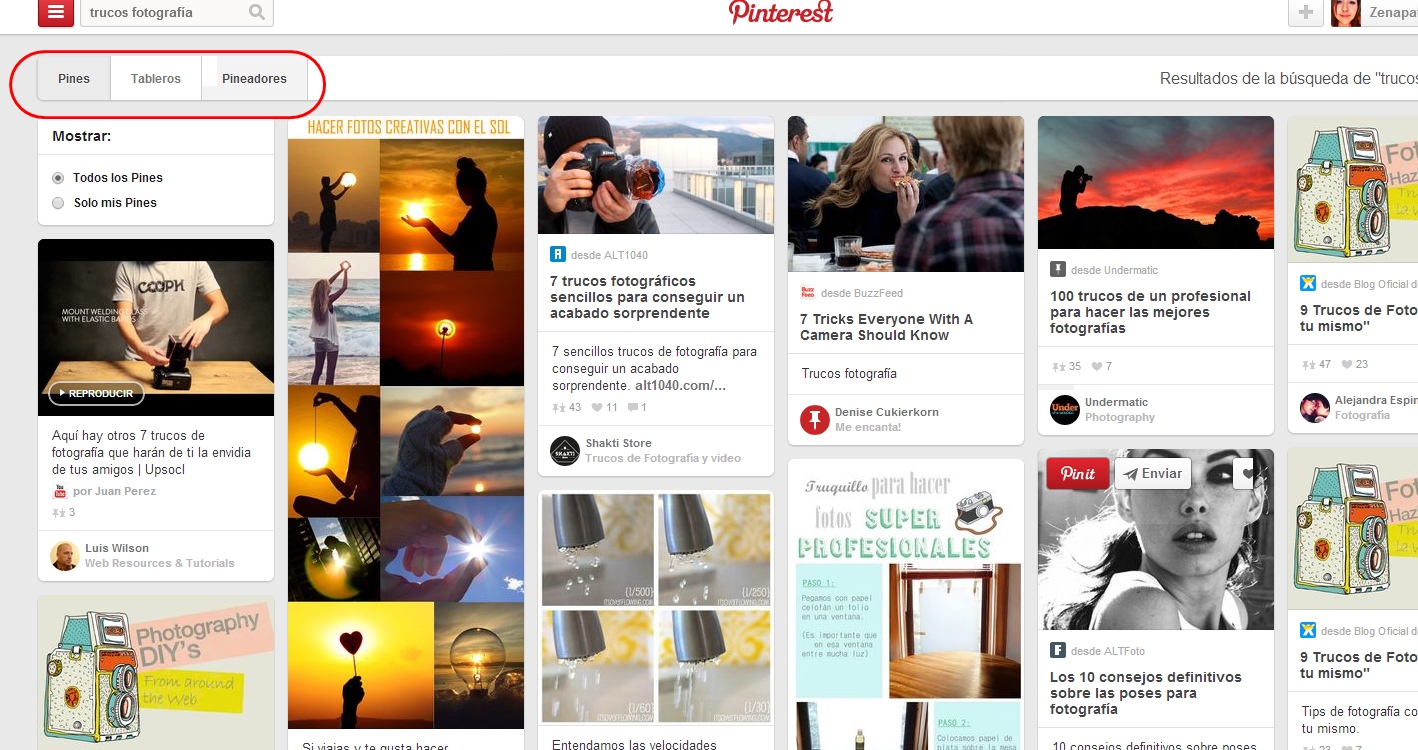Click the red Pin it button
The width and height of the screenshot is (1418, 750).
tap(1078, 474)
